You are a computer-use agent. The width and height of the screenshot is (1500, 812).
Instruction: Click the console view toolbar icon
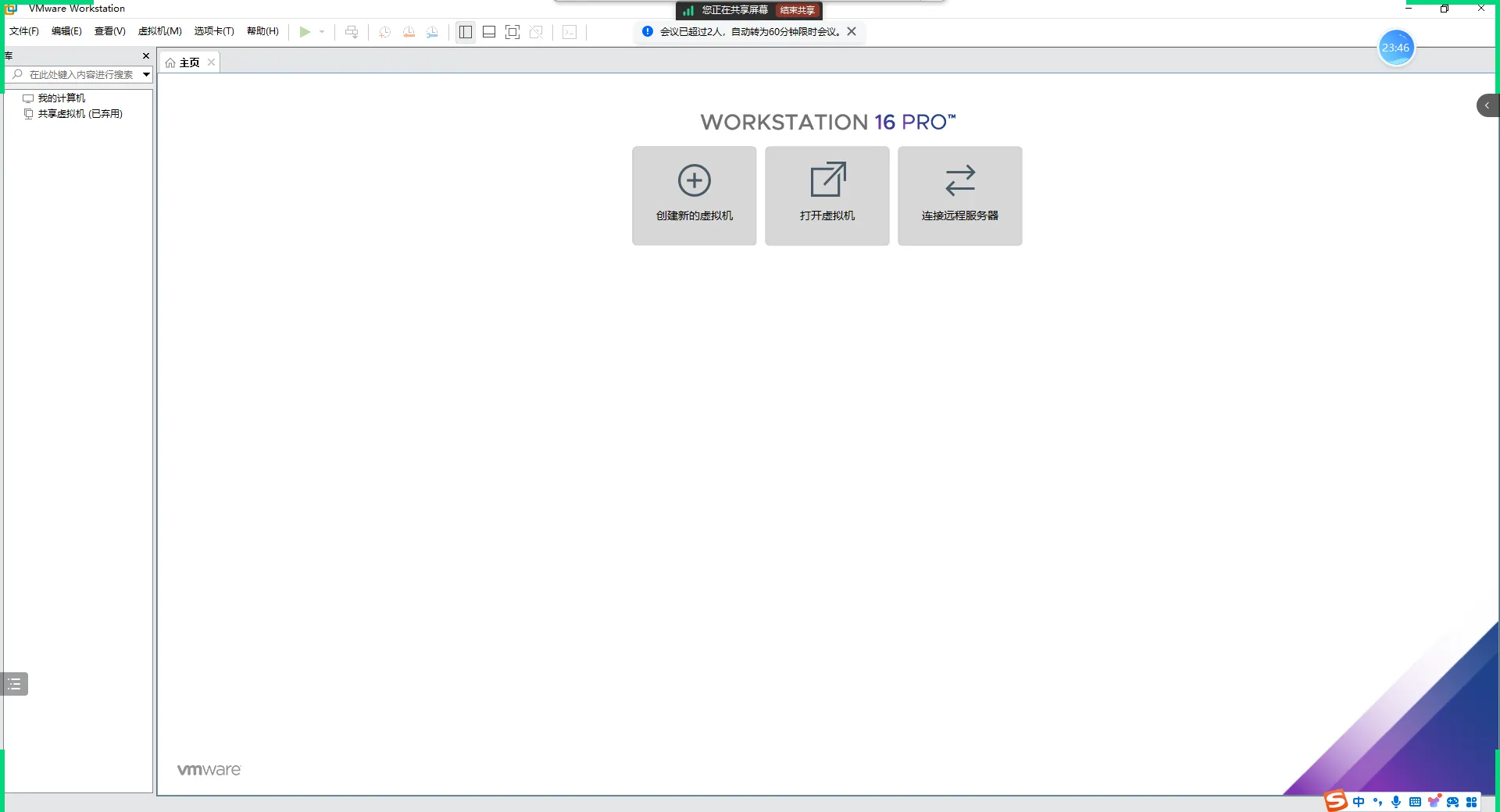click(x=570, y=32)
